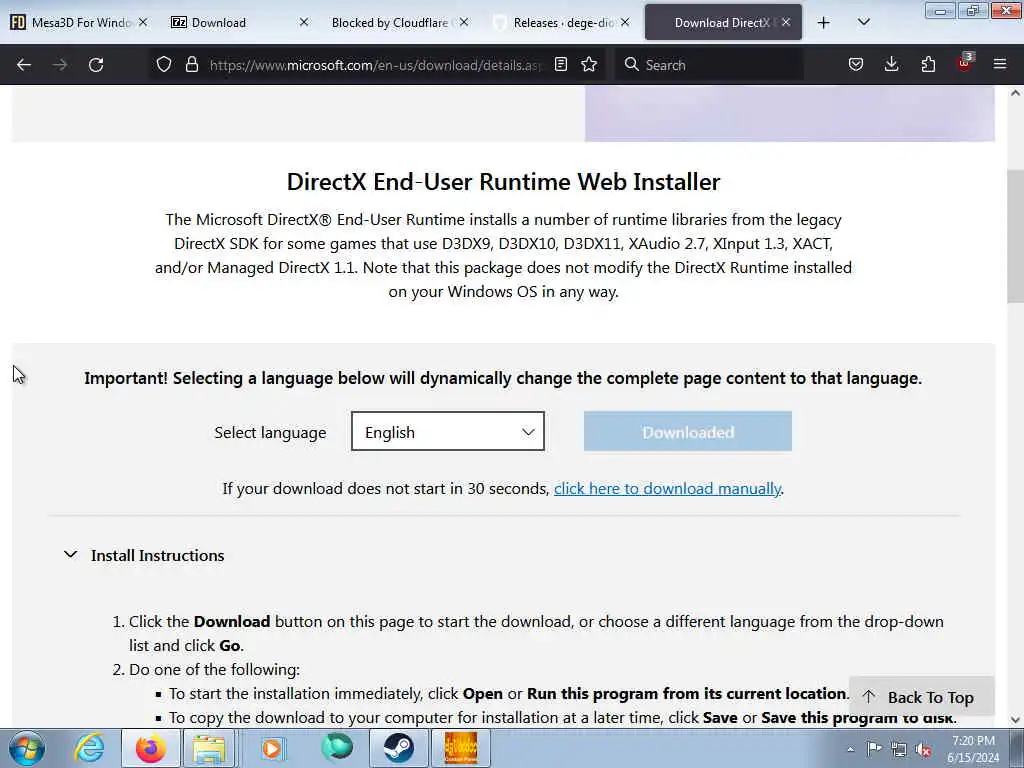Open a new tab with plus
This screenshot has width=1024, height=768.
[824, 23]
